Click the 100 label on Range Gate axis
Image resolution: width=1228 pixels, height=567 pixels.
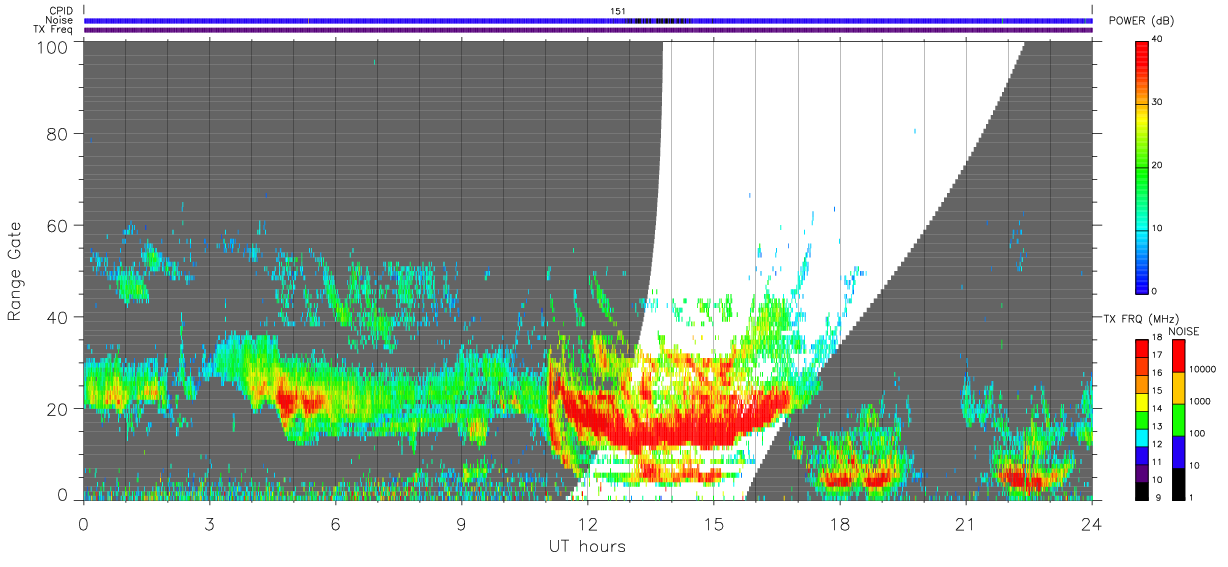coord(52,46)
